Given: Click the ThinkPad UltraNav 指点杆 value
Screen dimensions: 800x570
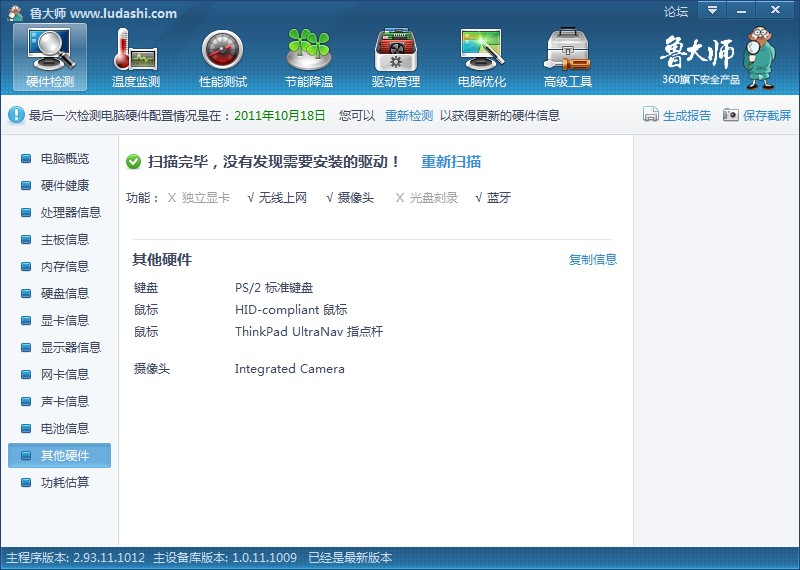Looking at the screenshot, I should coord(309,332).
